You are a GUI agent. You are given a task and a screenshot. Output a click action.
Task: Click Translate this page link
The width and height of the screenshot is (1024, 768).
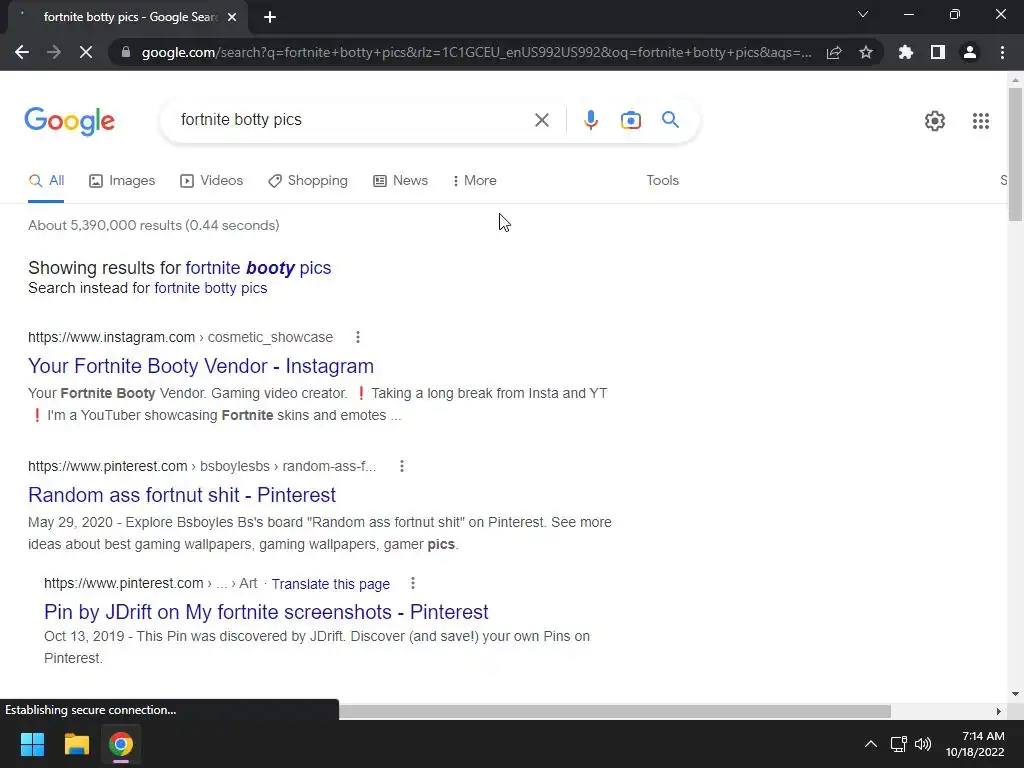330,584
